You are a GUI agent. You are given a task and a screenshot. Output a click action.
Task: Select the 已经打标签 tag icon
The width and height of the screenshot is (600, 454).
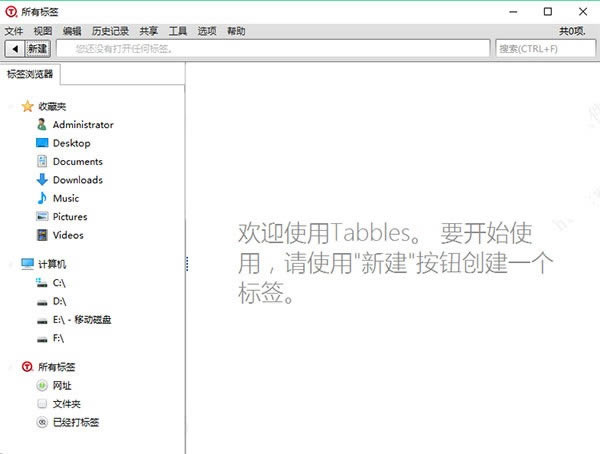42,422
